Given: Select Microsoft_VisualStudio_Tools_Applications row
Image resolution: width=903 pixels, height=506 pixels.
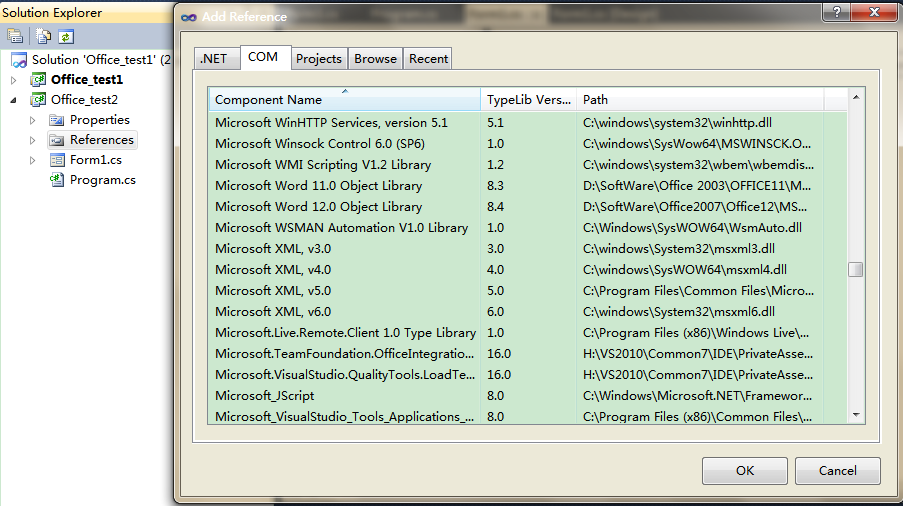Looking at the screenshot, I should [528, 416].
